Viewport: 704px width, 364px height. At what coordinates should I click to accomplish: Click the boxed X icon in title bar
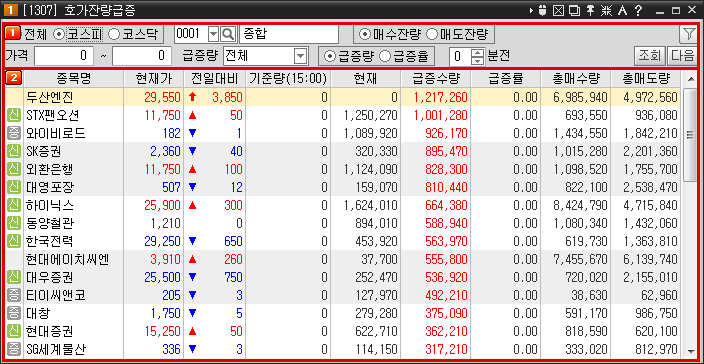click(x=558, y=10)
